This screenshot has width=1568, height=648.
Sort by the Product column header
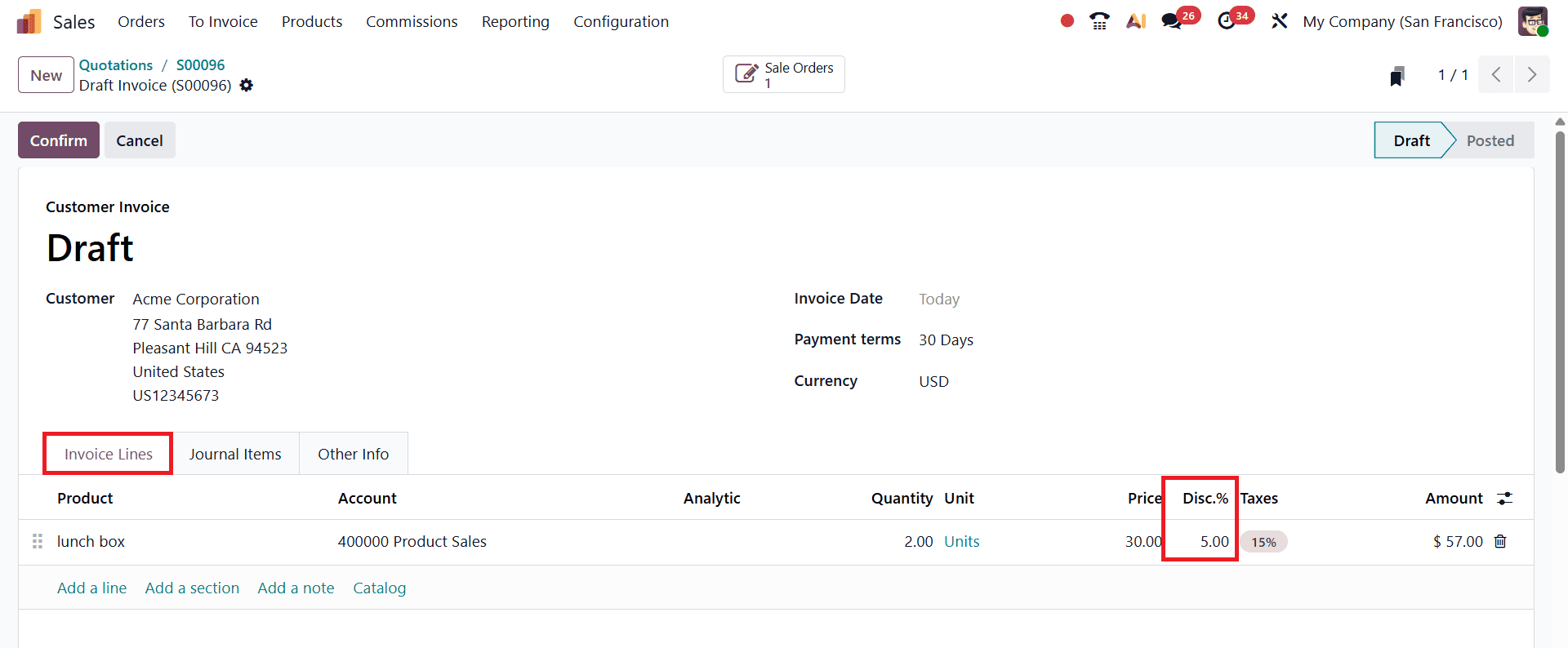coord(85,498)
